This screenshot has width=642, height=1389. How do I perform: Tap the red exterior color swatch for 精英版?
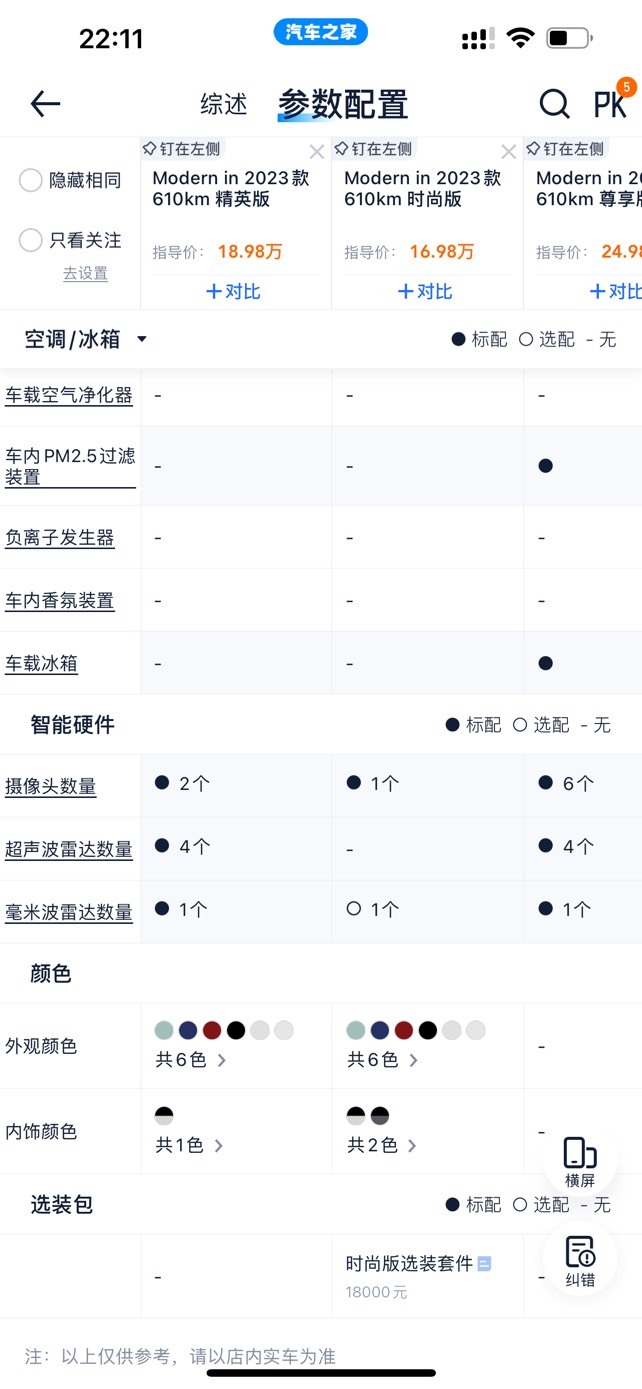[x=212, y=1030]
